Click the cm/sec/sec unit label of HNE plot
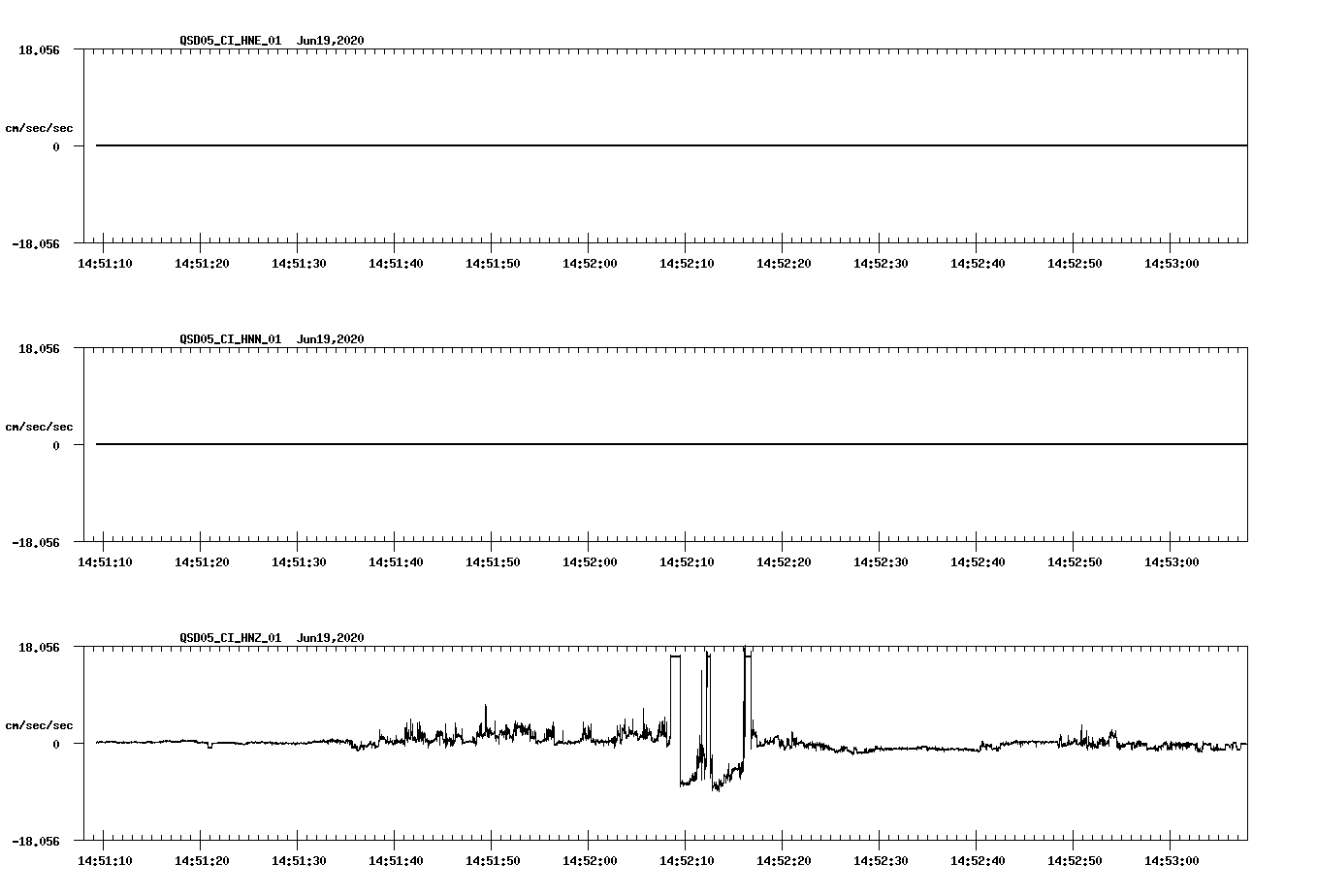Screen dimensions: 1317x896 [x=39, y=128]
